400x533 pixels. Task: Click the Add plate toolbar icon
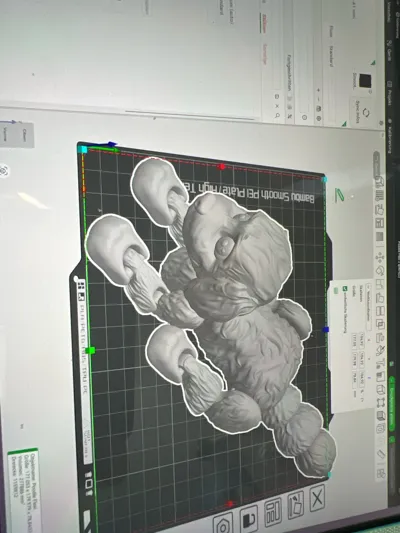[380, 196]
